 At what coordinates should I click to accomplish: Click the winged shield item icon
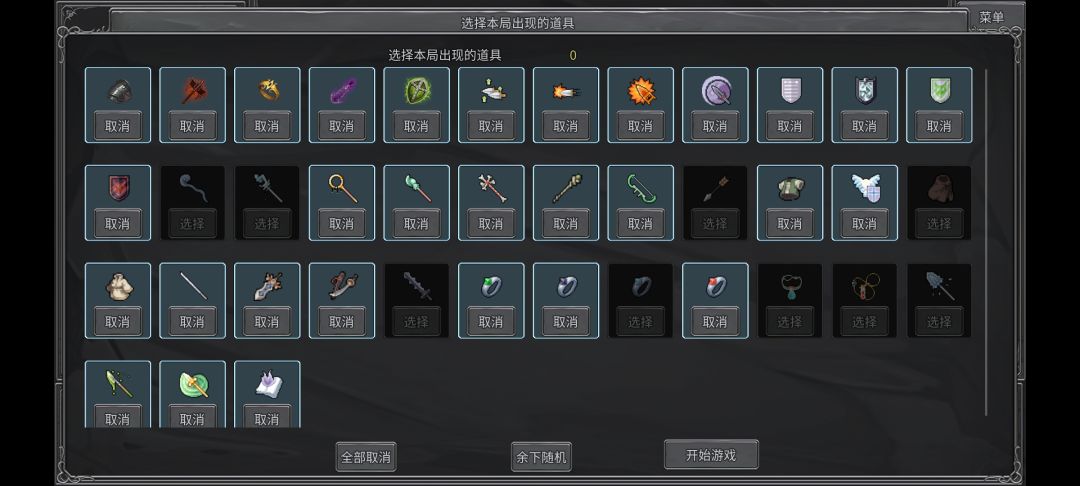click(864, 188)
